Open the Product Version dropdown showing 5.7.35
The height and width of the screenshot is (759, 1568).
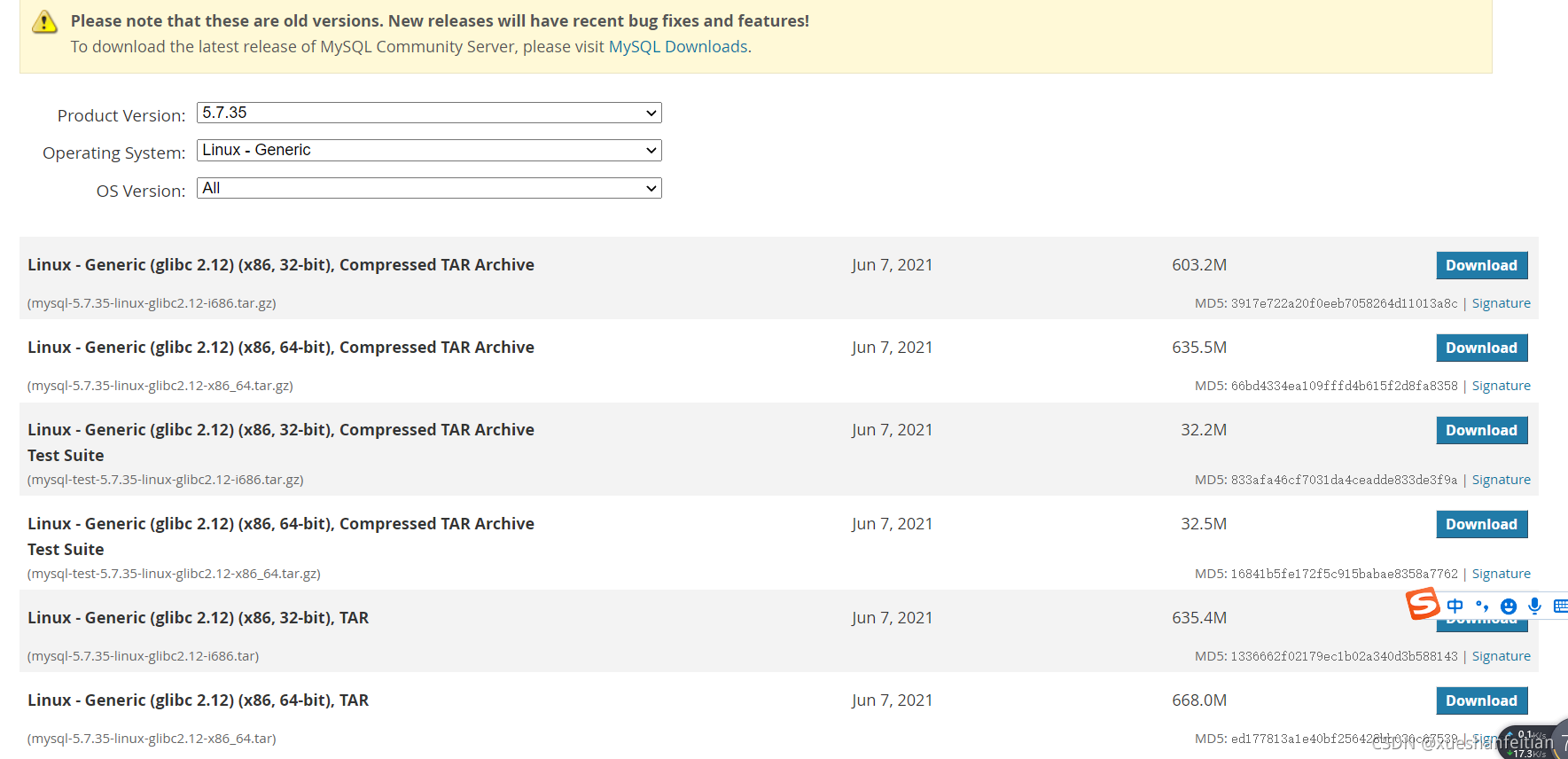[429, 113]
